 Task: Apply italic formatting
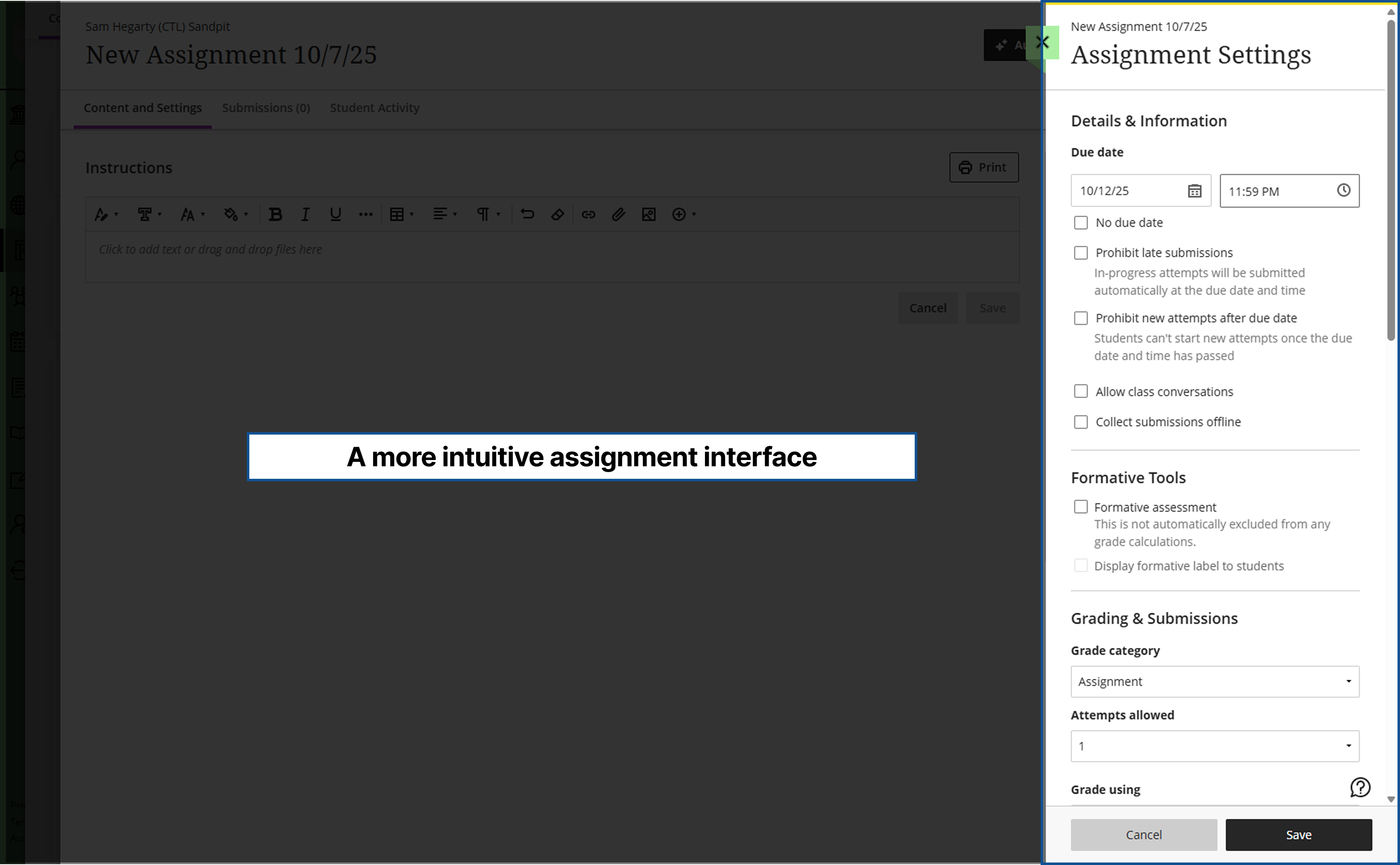tap(306, 214)
